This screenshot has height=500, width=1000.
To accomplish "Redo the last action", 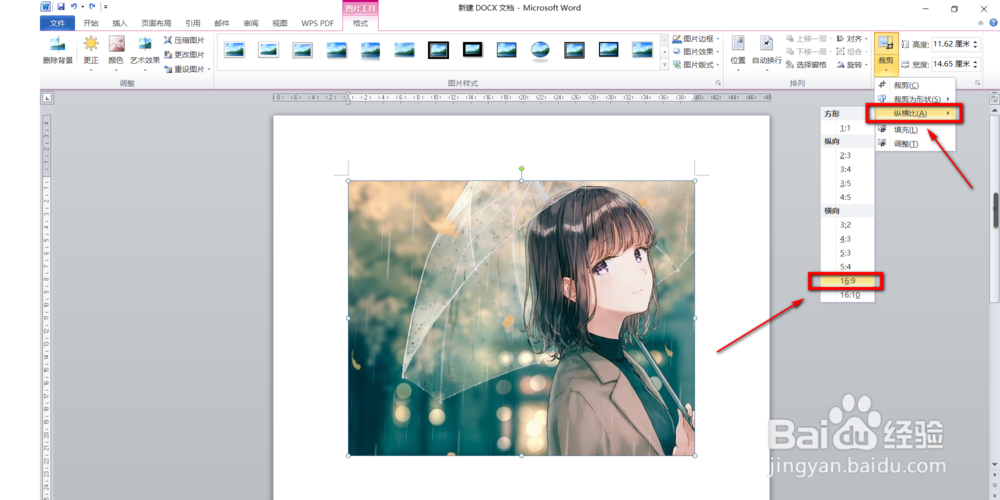I will pyautogui.click(x=92, y=7).
